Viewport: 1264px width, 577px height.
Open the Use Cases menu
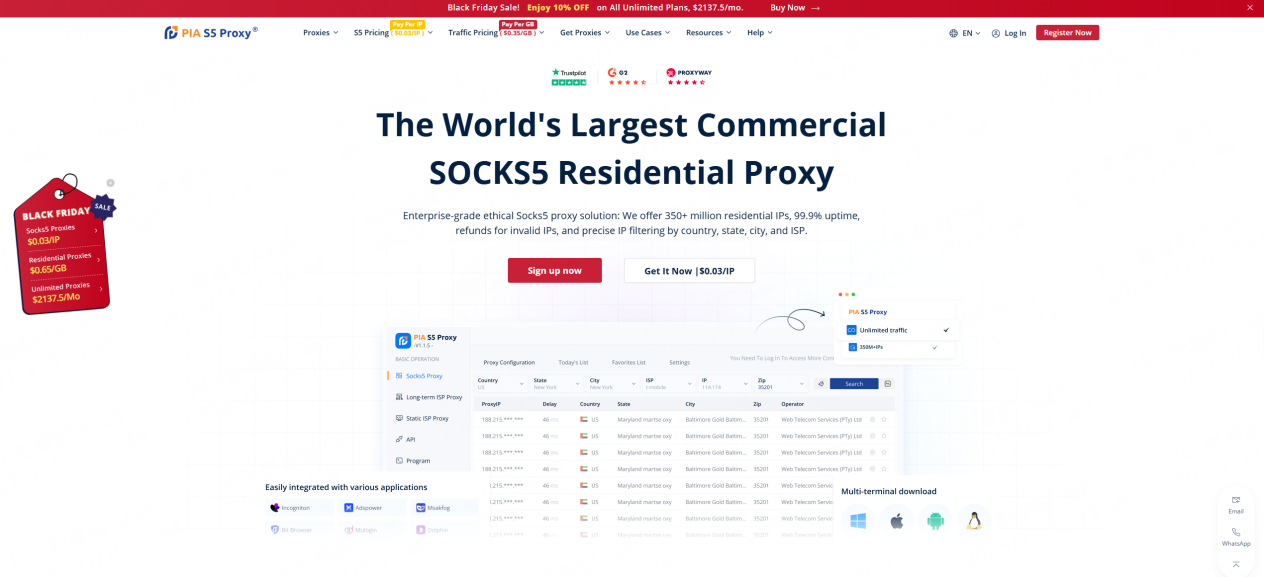click(646, 32)
